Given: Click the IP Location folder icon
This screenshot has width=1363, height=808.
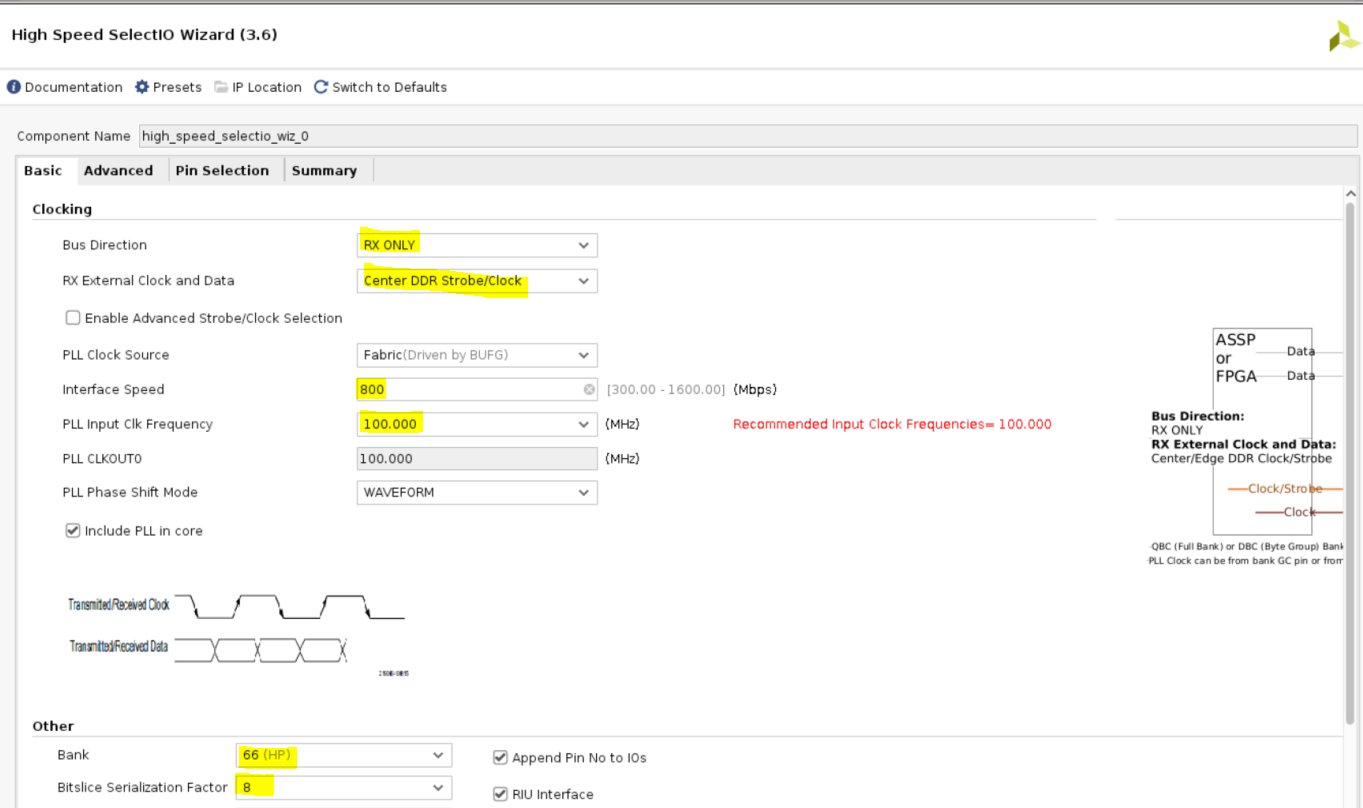Looking at the screenshot, I should click(x=221, y=87).
